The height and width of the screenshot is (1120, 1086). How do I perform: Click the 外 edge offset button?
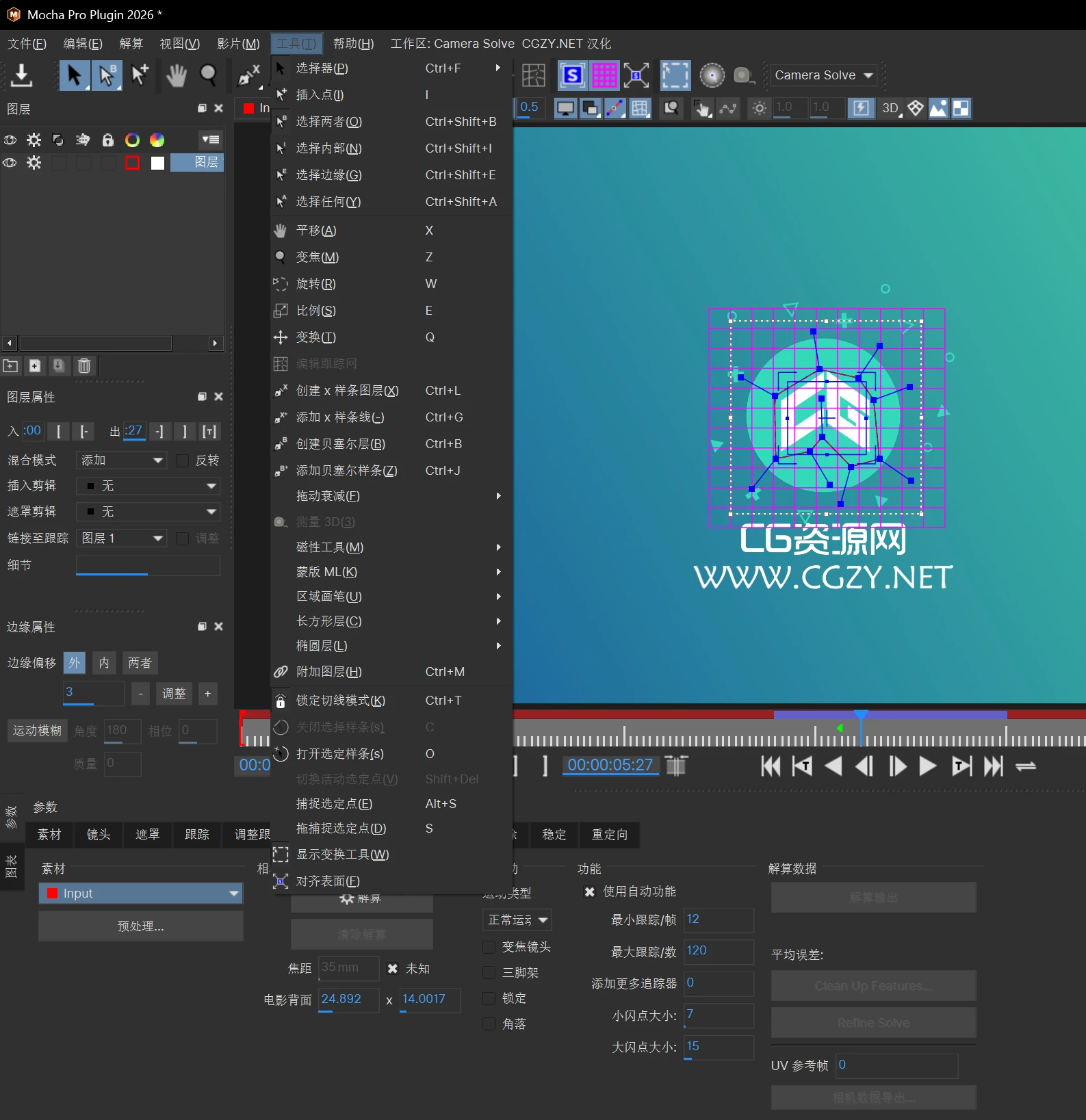74,663
